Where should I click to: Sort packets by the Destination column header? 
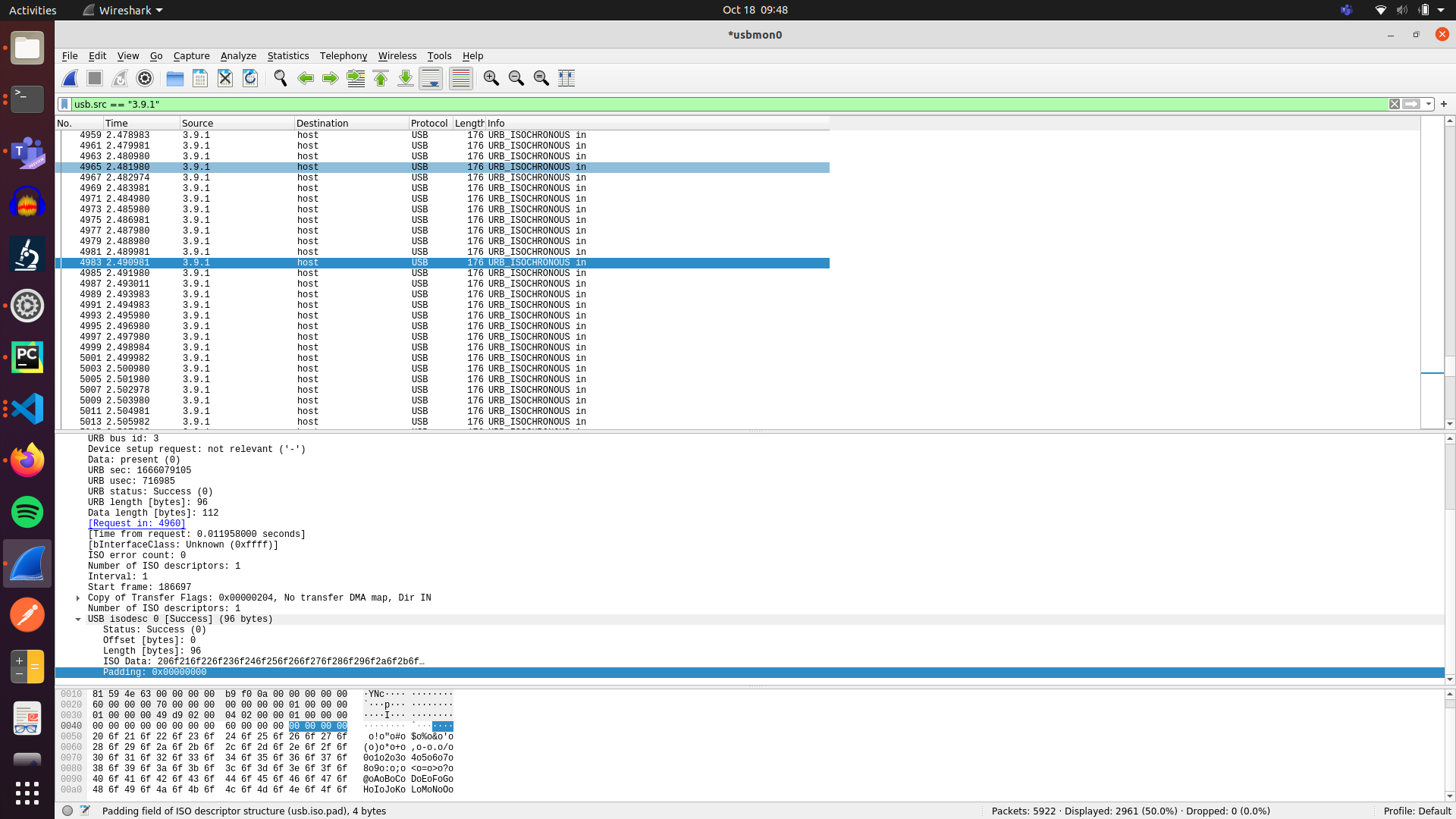coord(351,123)
